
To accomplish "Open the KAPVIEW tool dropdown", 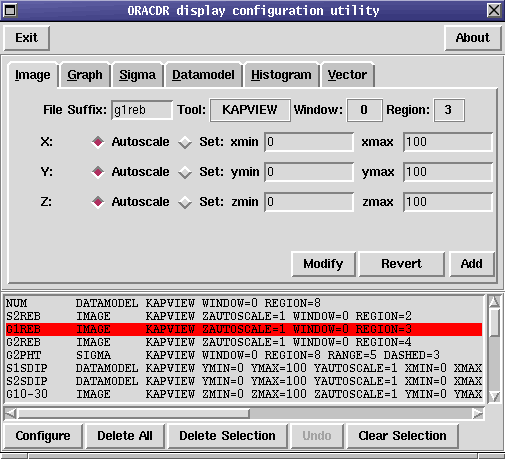I will click(x=250, y=110).
